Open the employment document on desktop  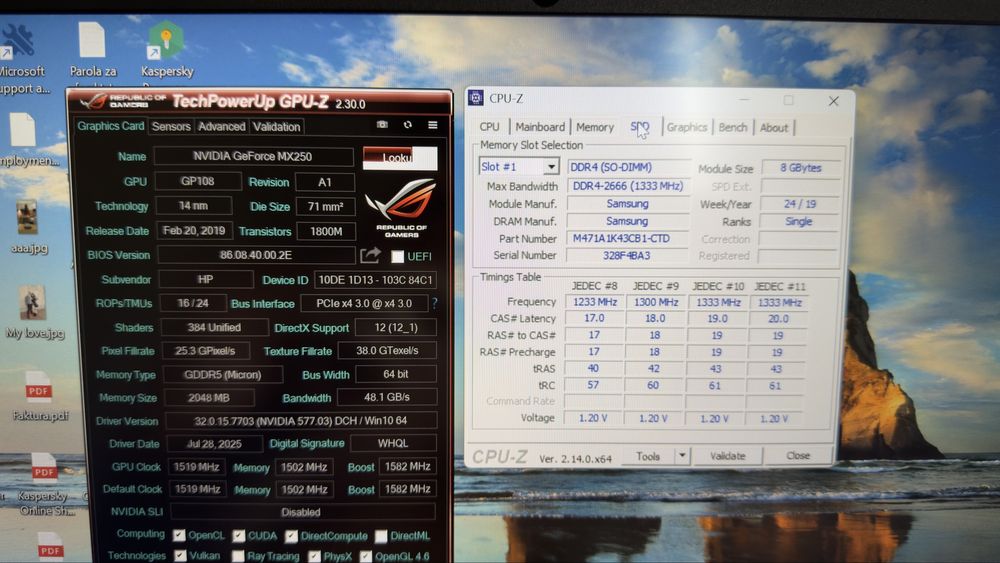[24, 140]
